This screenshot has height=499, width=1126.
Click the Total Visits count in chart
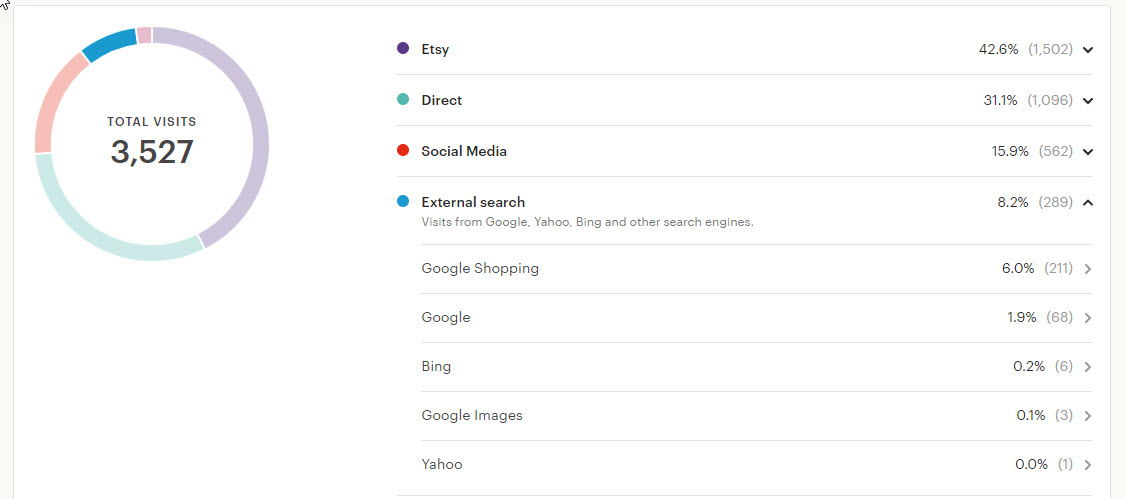[x=152, y=152]
